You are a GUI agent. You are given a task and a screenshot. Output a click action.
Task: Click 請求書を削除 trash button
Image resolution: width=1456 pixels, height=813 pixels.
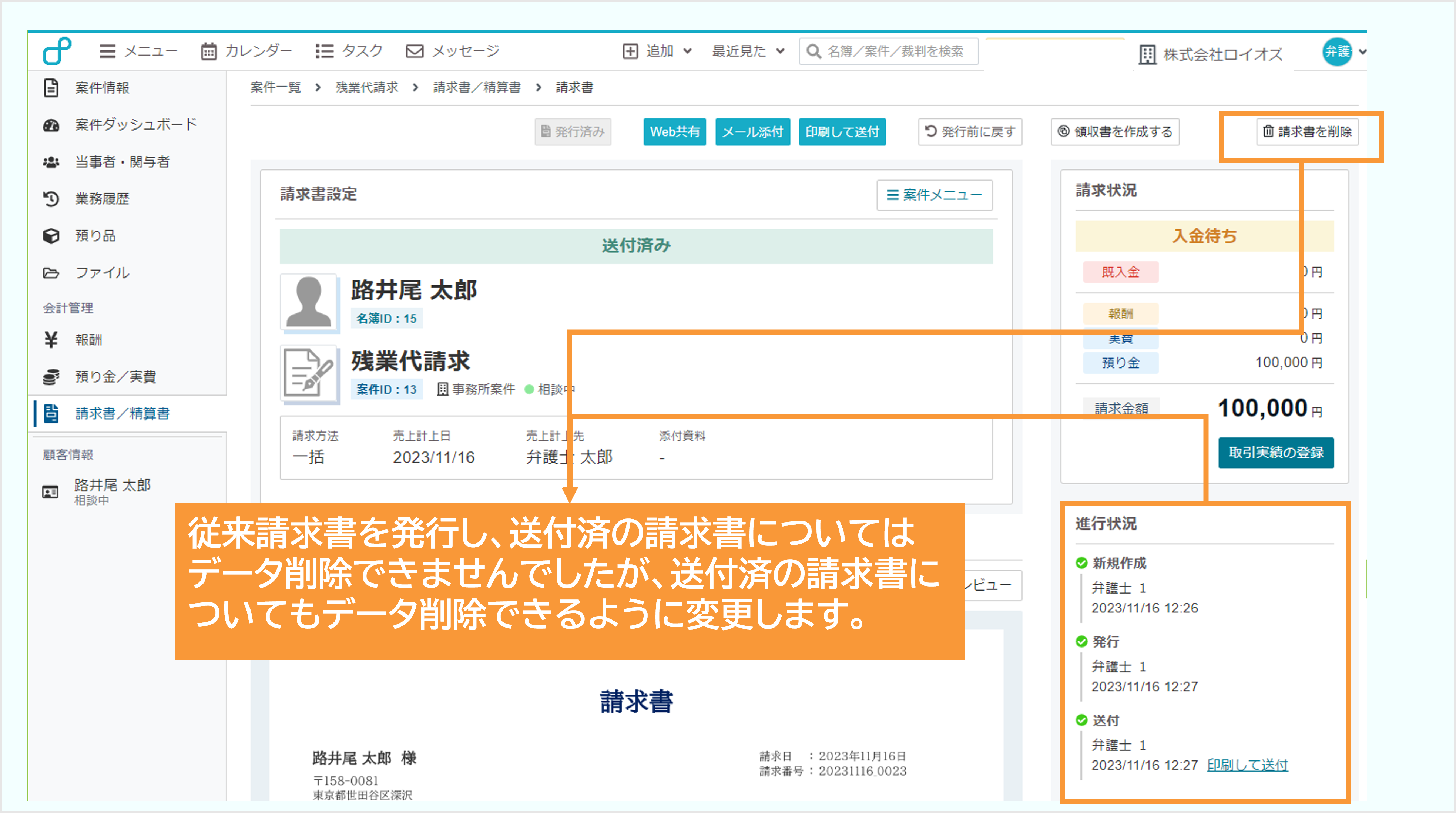point(1307,132)
